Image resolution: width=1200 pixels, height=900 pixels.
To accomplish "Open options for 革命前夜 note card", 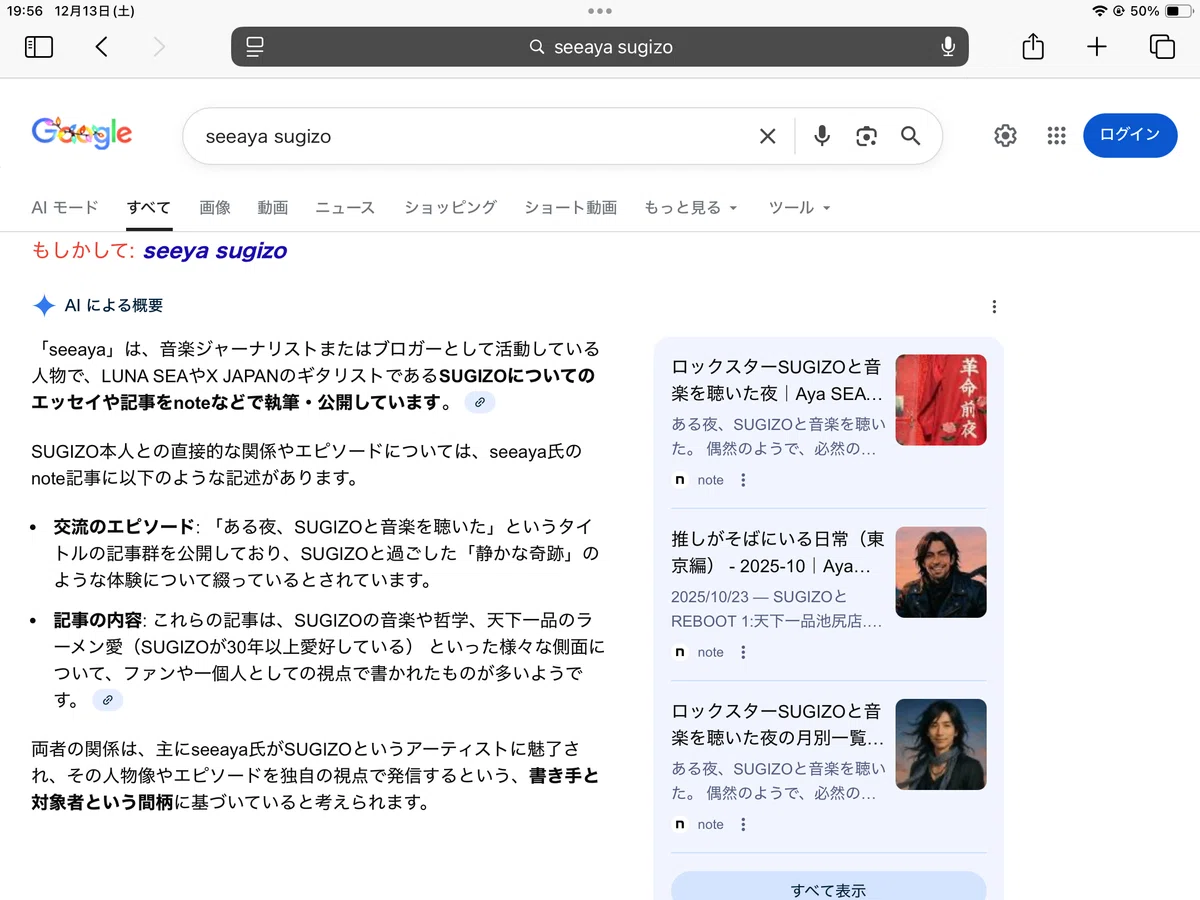I will 743,480.
